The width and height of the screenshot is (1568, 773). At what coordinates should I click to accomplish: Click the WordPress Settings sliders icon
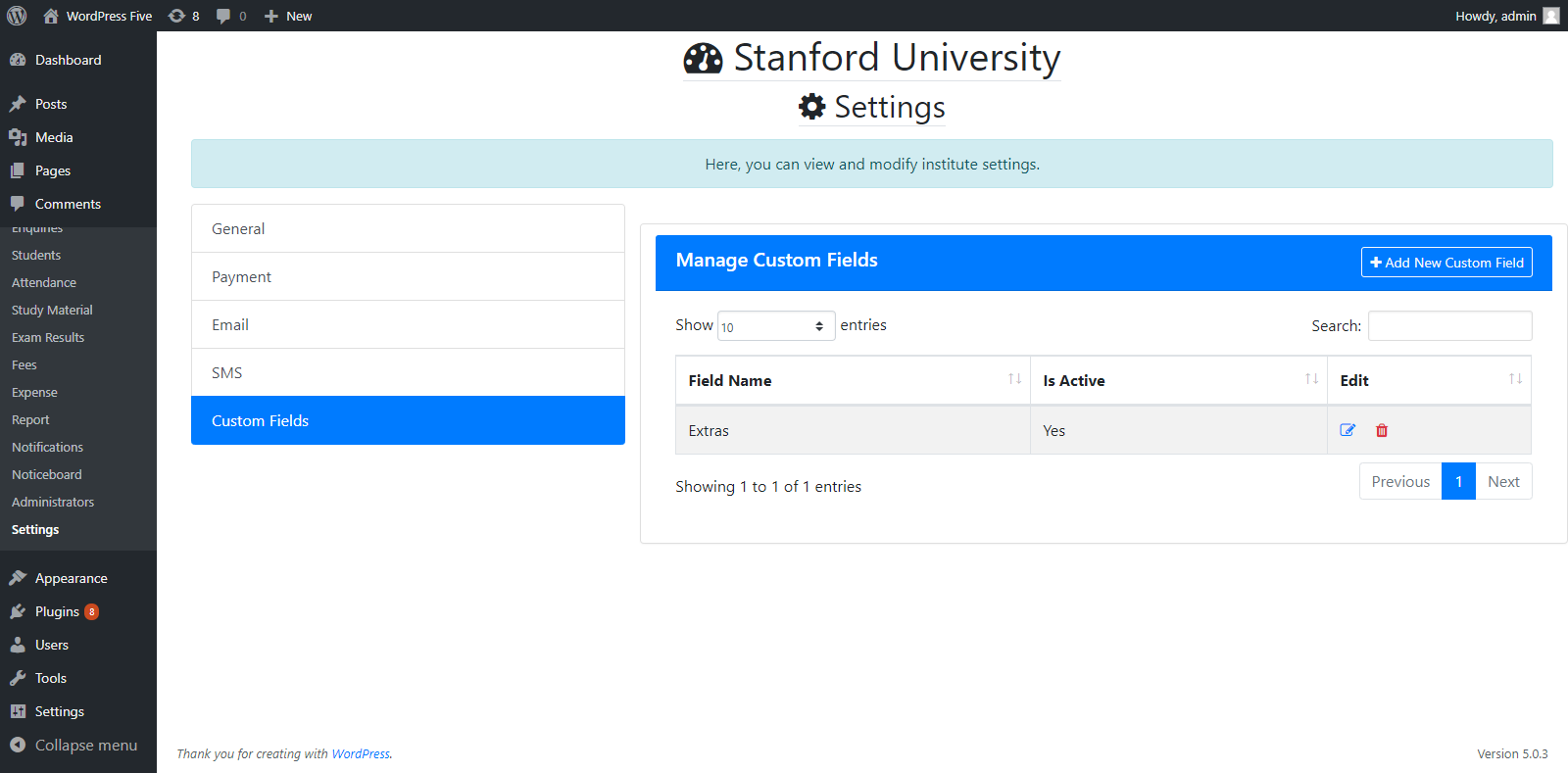pos(18,711)
